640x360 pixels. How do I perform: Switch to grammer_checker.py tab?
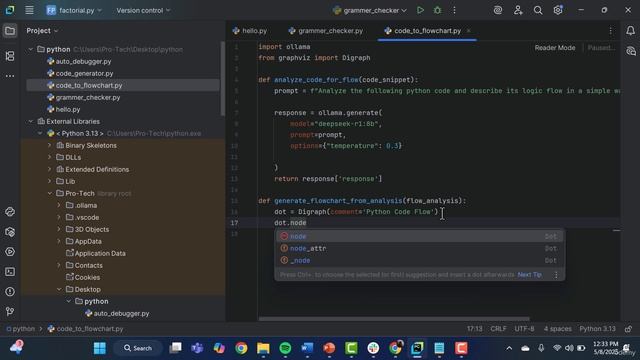click(326, 31)
